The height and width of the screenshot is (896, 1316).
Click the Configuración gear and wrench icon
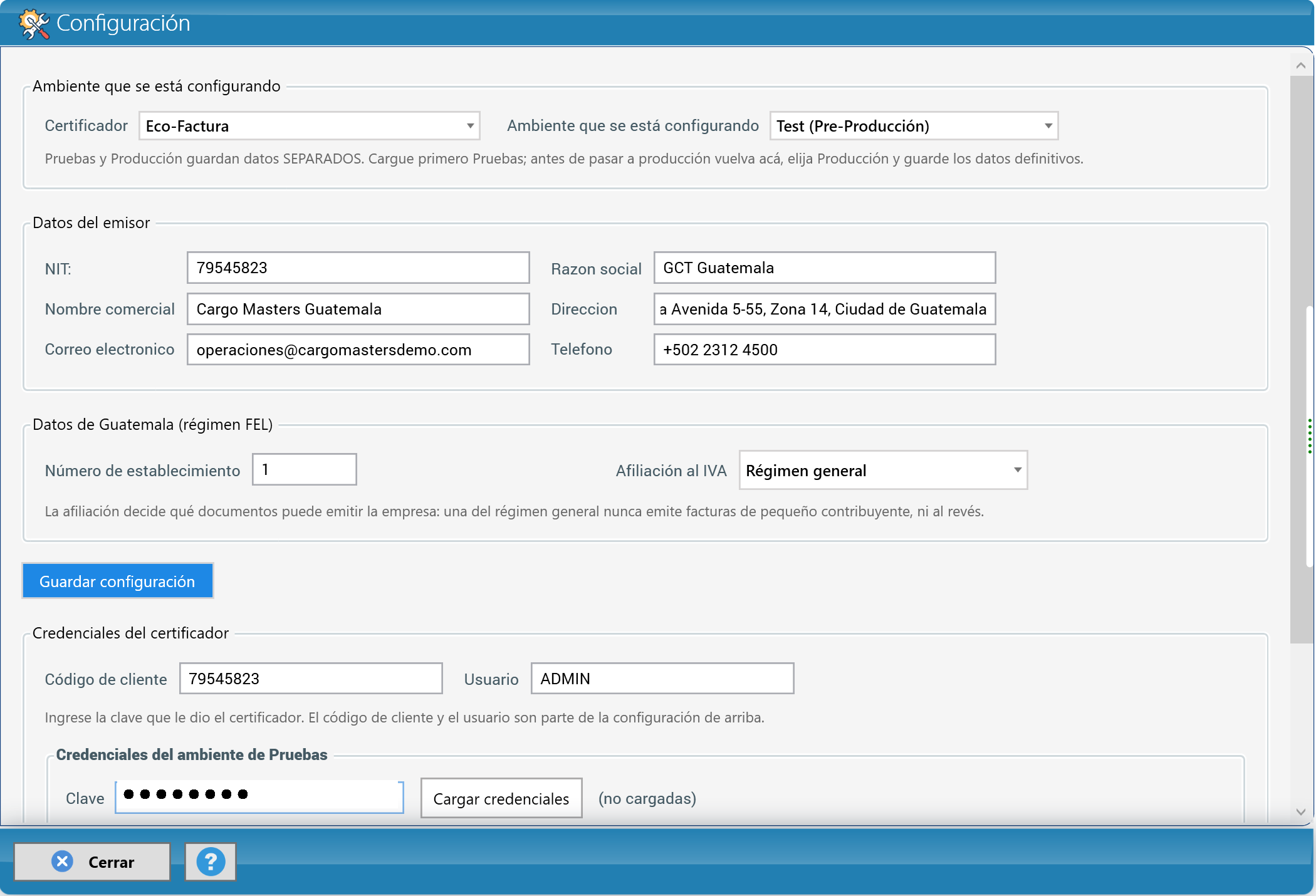point(34,23)
